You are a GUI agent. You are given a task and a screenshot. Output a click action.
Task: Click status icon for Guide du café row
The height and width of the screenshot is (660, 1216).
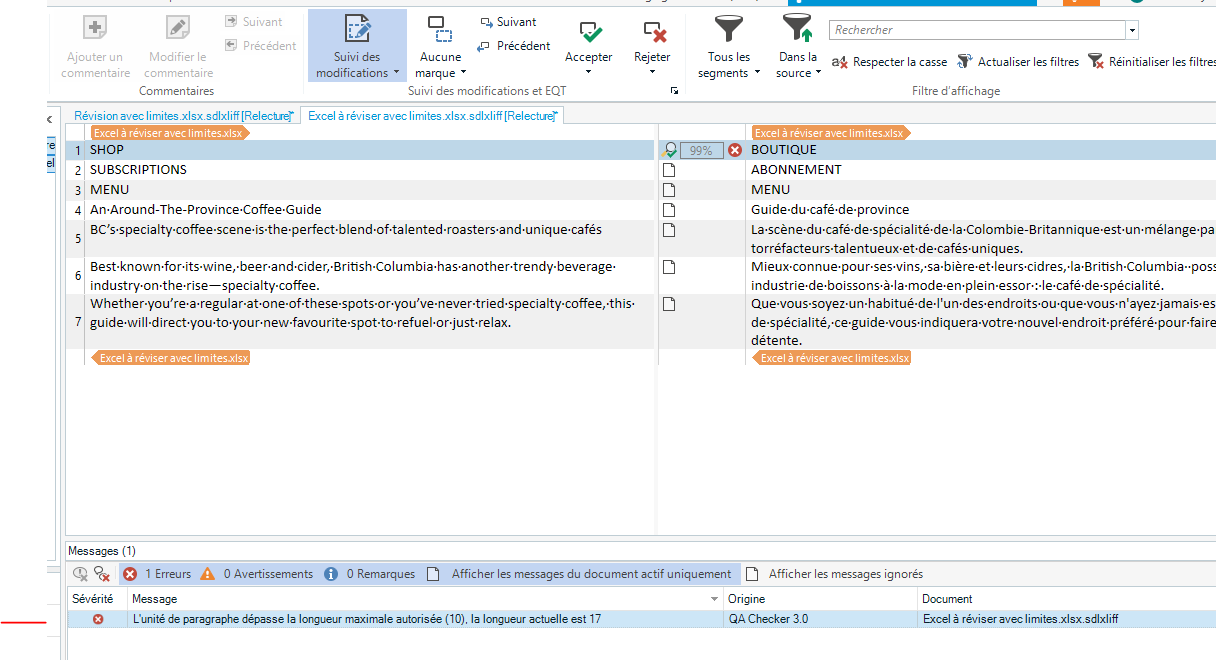(670, 210)
